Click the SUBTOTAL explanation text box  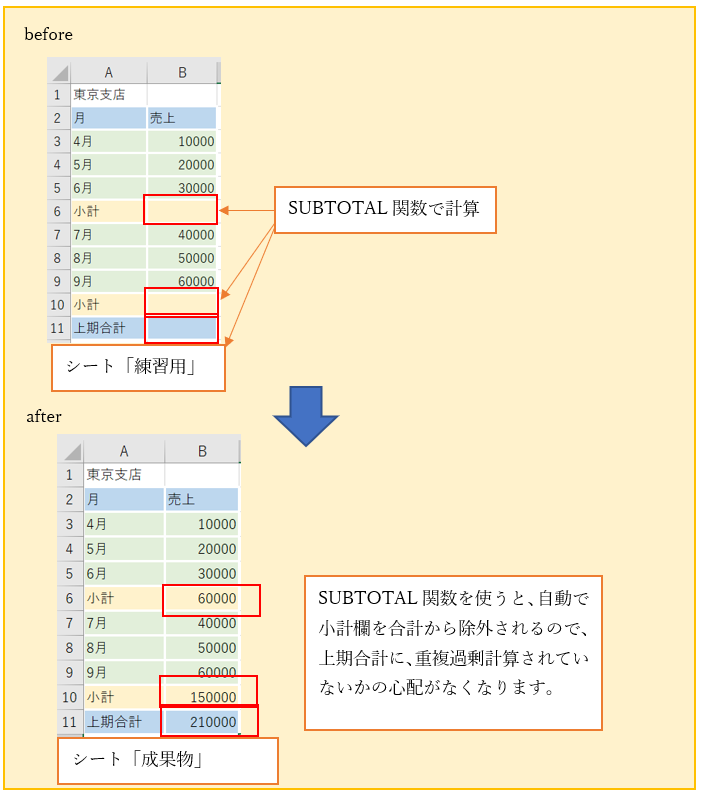pyautogui.click(x=452, y=652)
